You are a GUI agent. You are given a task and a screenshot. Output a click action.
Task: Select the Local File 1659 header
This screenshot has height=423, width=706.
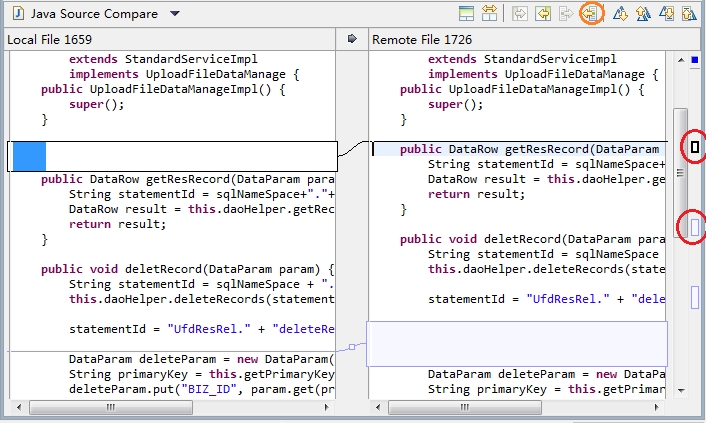click(50, 40)
